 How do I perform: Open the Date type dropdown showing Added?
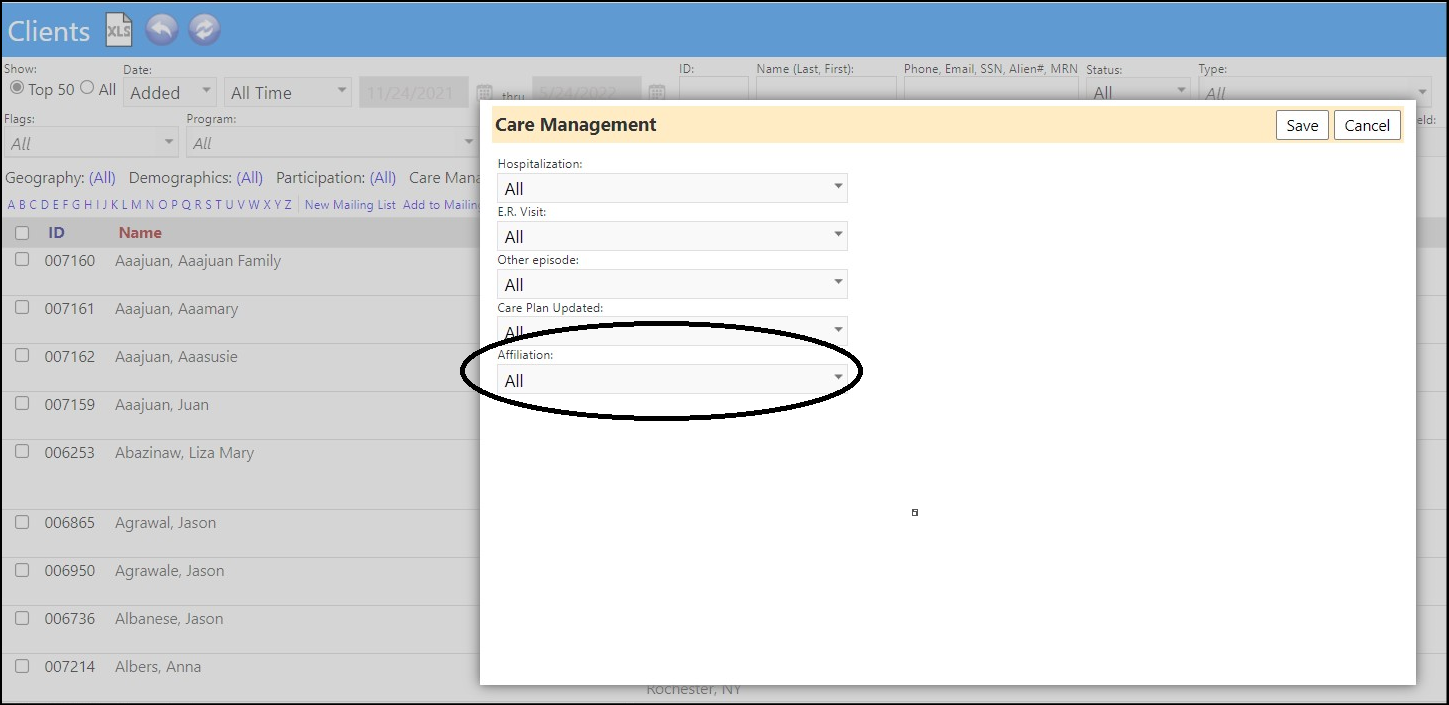(x=169, y=92)
